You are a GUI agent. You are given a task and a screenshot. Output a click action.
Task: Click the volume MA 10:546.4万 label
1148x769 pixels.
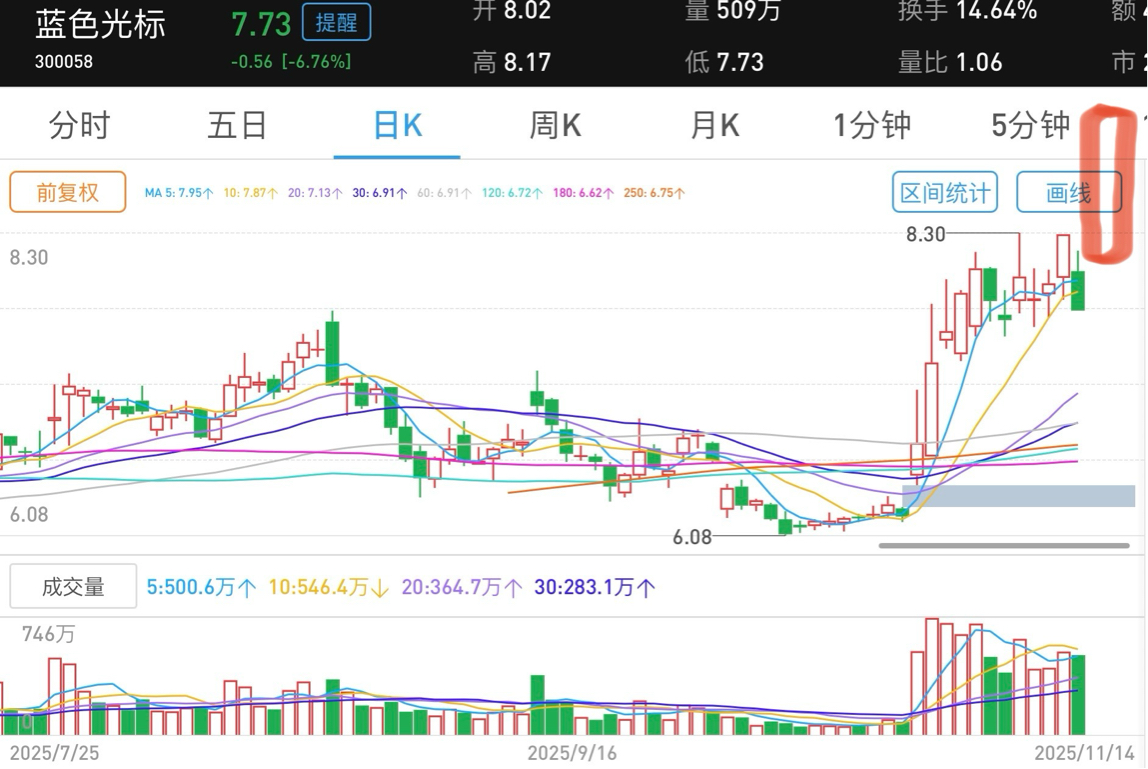pos(329,587)
